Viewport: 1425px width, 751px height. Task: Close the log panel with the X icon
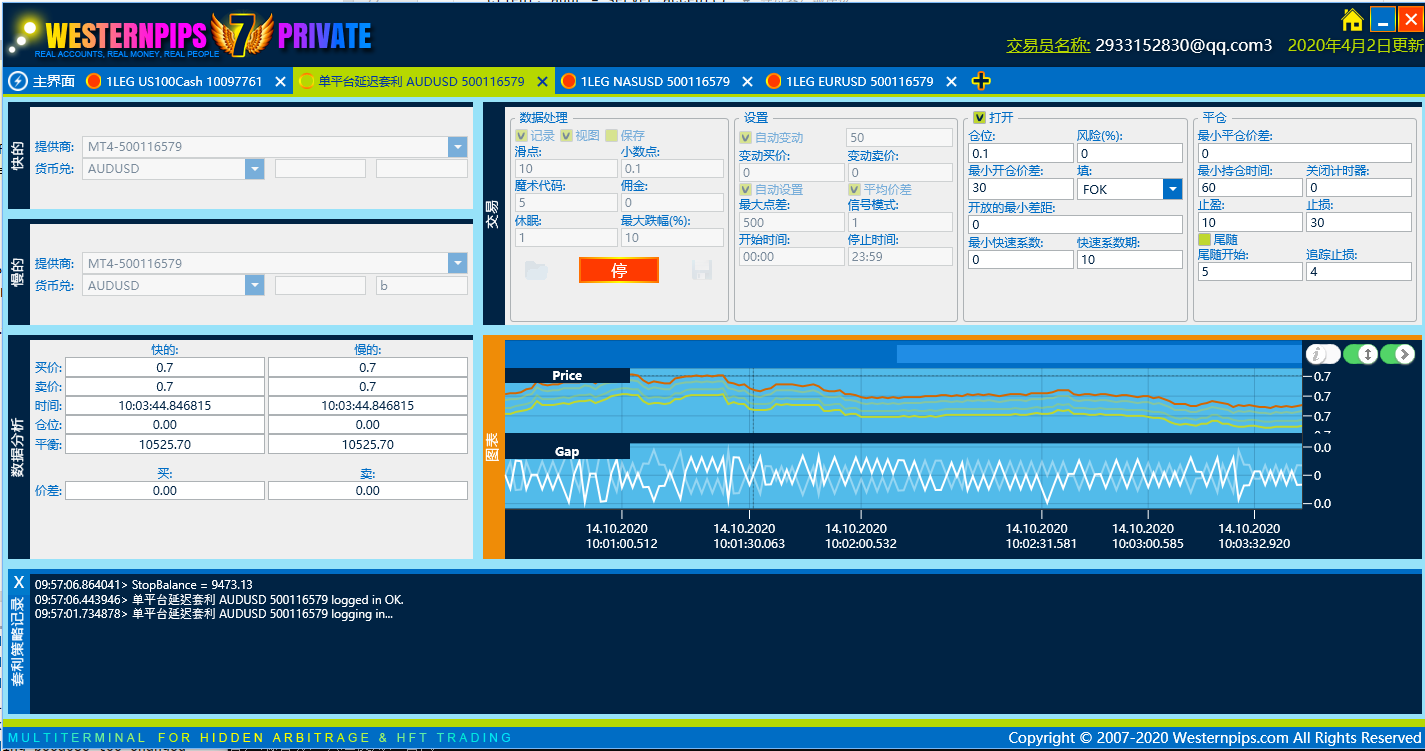pos(18,582)
